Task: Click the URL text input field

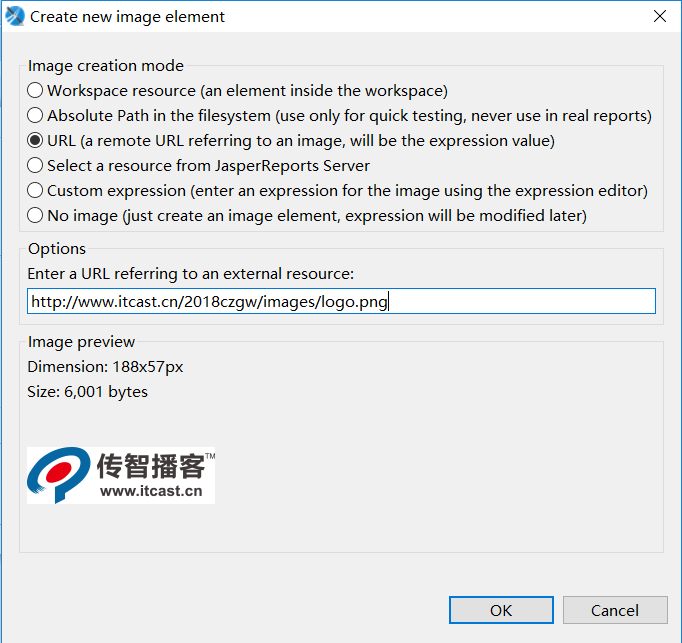Action: coord(341,301)
